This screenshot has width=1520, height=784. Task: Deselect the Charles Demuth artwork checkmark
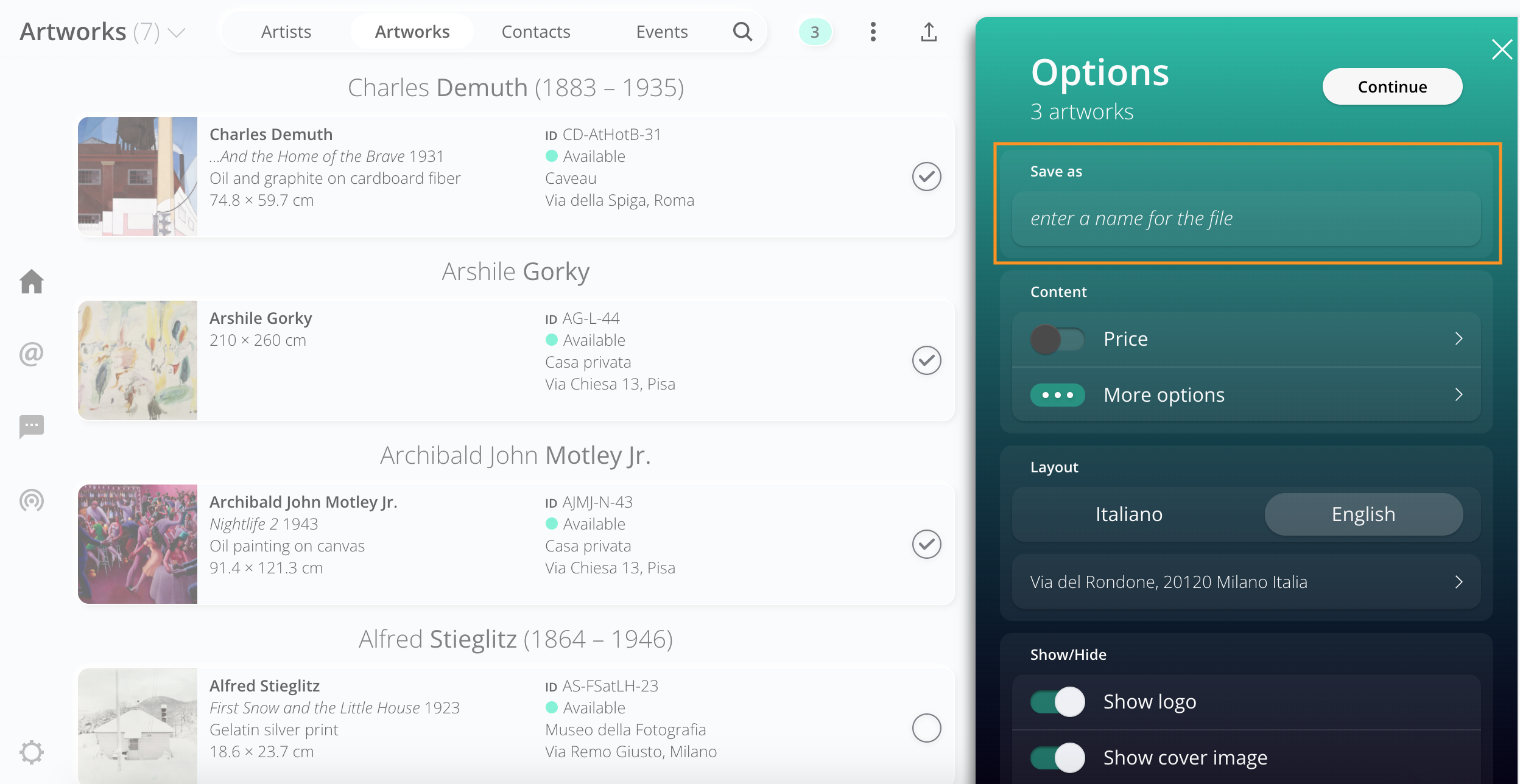(927, 177)
